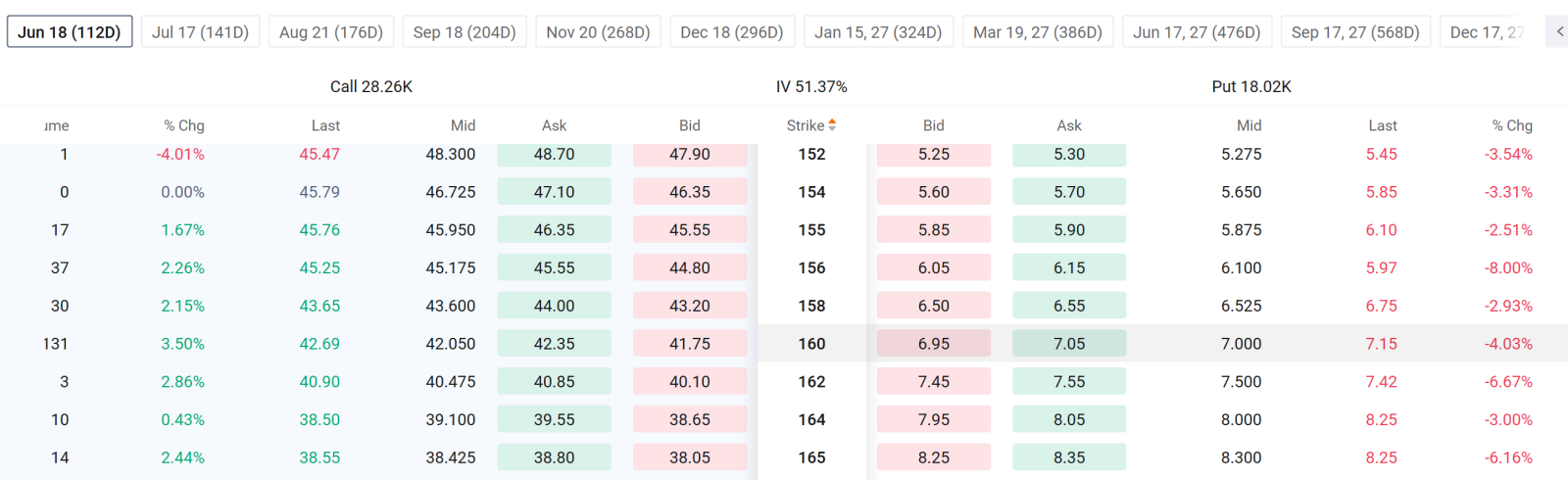Screen dimensions: 1568x480
Task: Switch to the Jan 15, 27 (324D) tab
Action: tap(878, 32)
